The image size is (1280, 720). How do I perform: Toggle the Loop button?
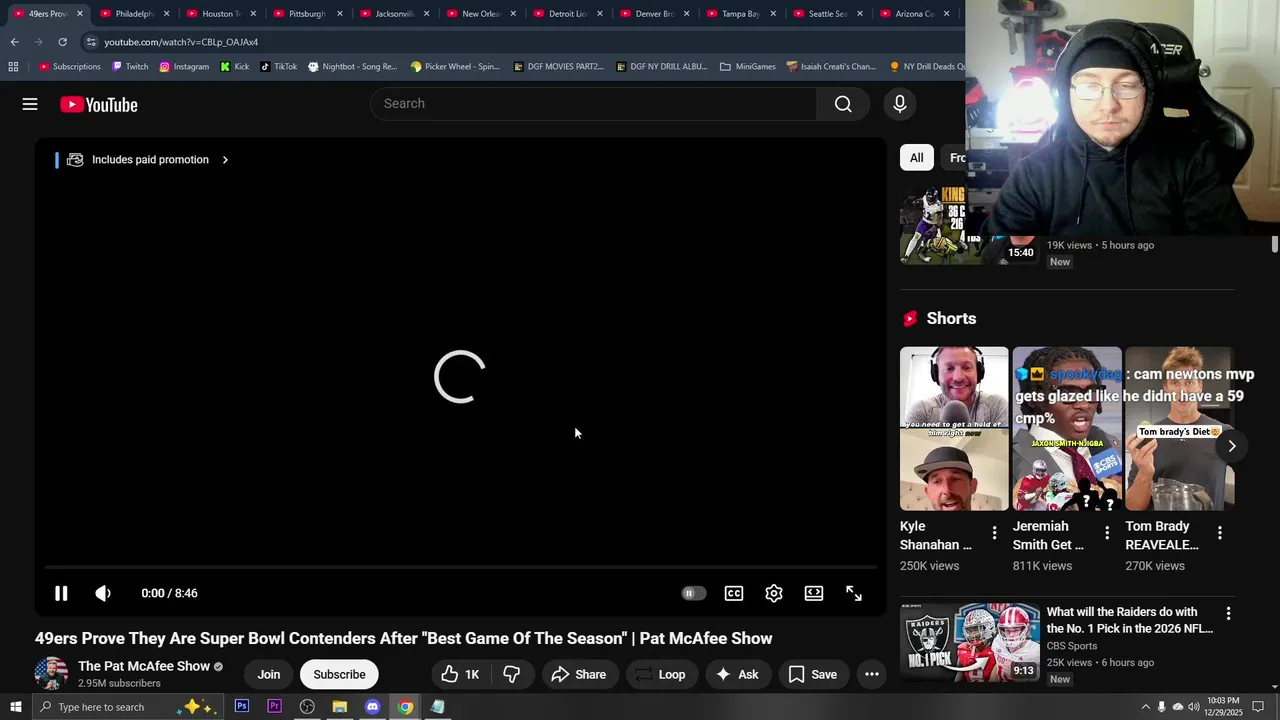click(x=661, y=674)
